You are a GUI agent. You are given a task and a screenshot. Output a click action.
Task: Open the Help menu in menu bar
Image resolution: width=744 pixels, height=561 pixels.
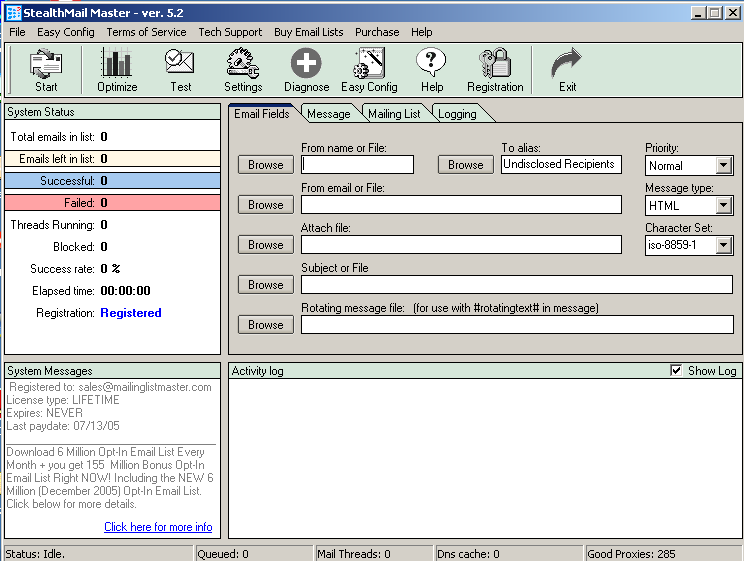tap(421, 32)
